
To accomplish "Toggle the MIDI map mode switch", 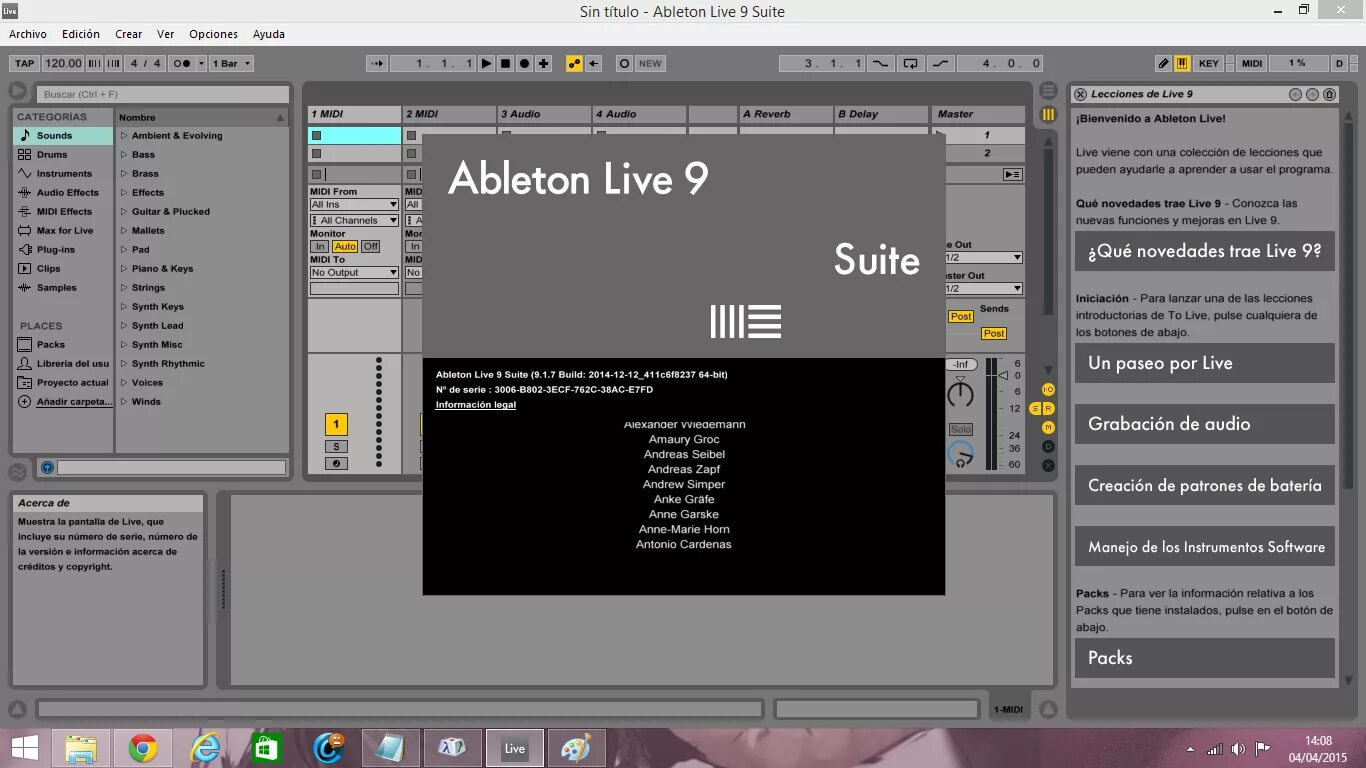I will click(1252, 63).
